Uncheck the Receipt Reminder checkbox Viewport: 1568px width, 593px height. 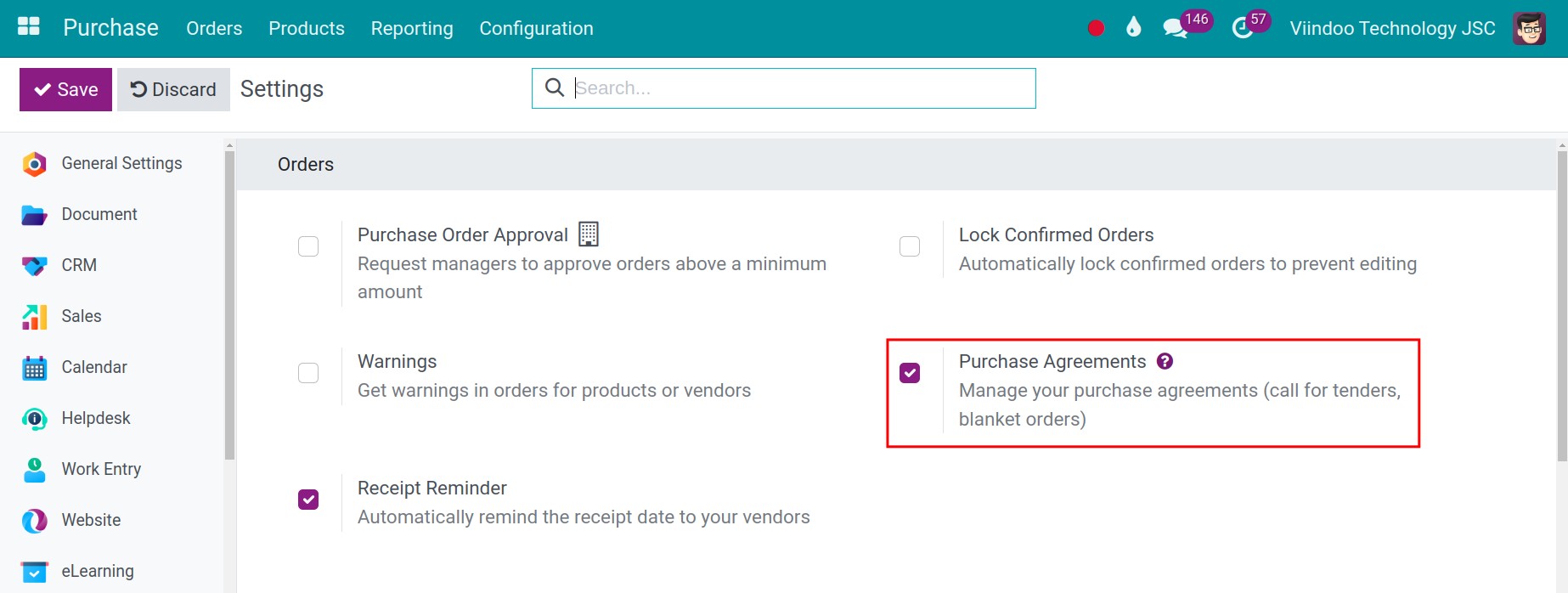pyautogui.click(x=308, y=500)
